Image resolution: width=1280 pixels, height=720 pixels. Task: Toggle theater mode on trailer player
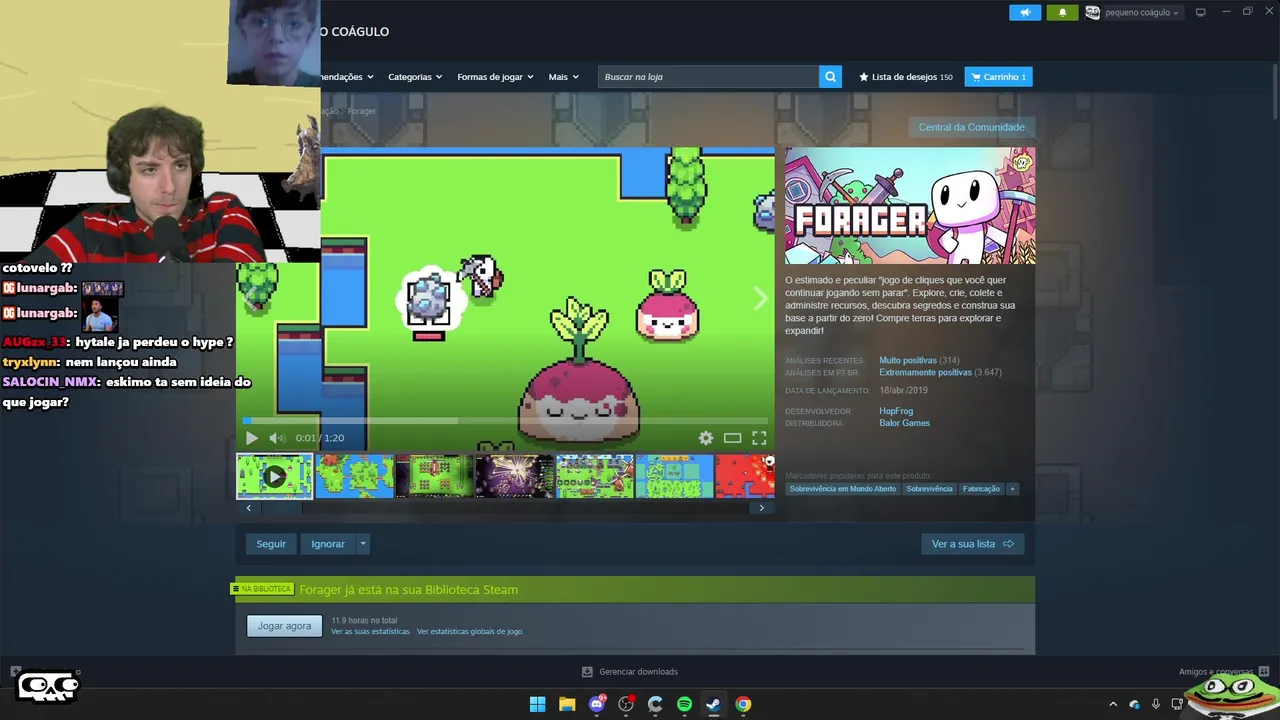tap(732, 438)
